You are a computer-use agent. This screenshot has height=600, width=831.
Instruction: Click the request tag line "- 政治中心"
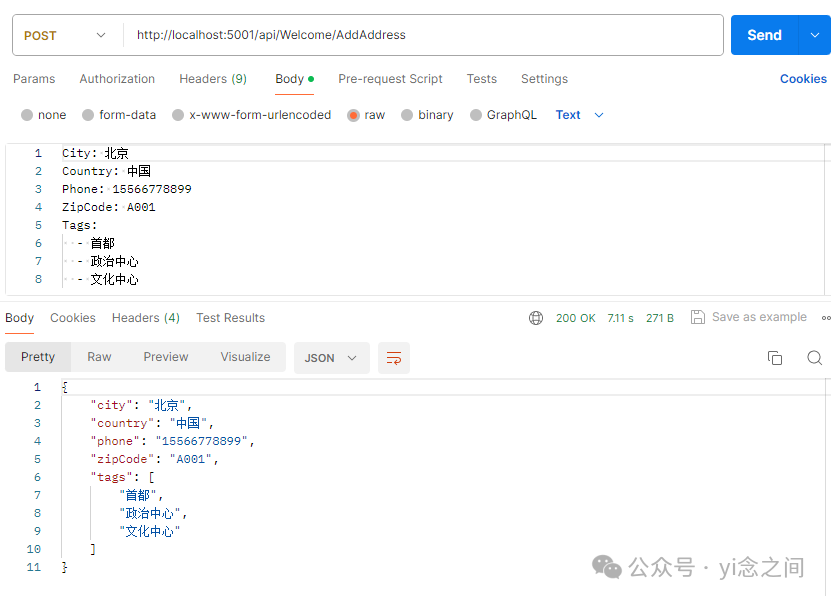point(108,261)
